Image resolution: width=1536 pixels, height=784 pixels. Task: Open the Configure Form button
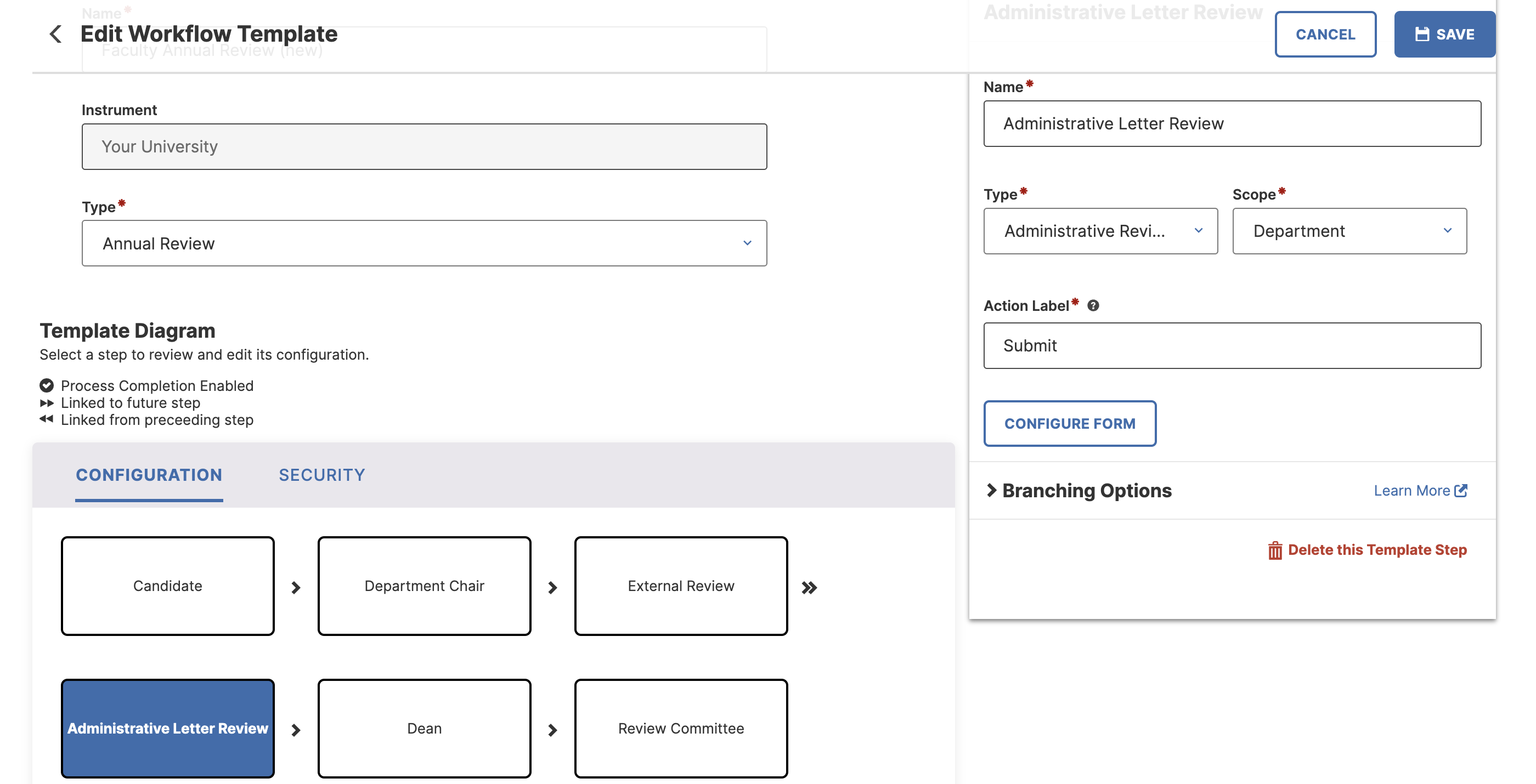coord(1070,424)
